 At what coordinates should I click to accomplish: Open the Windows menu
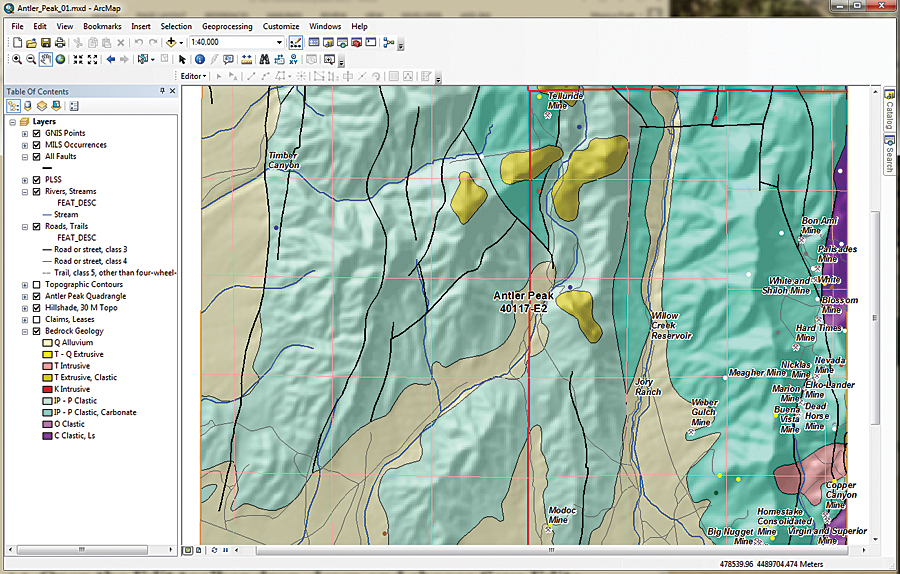(x=325, y=26)
